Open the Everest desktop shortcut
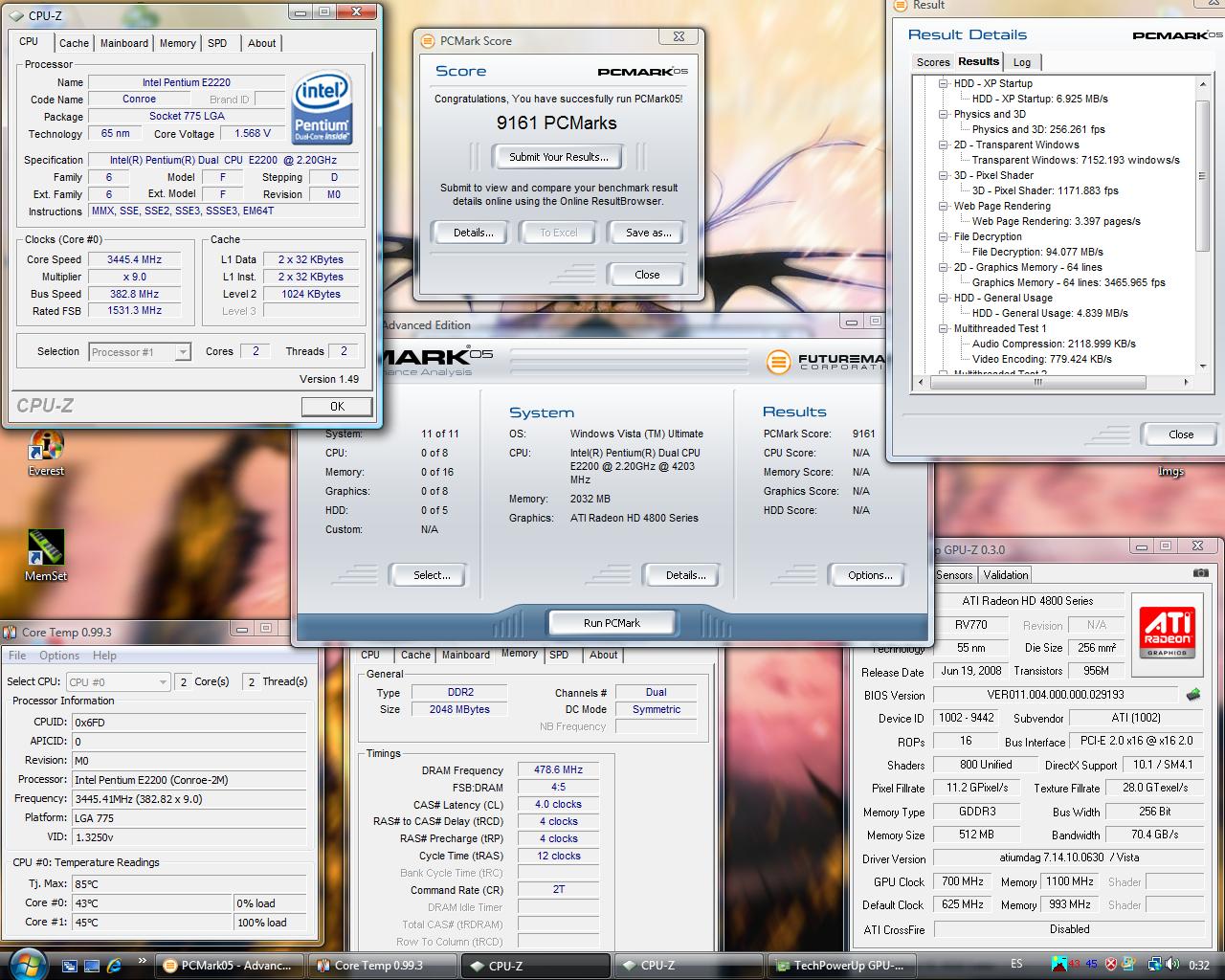 (46, 454)
